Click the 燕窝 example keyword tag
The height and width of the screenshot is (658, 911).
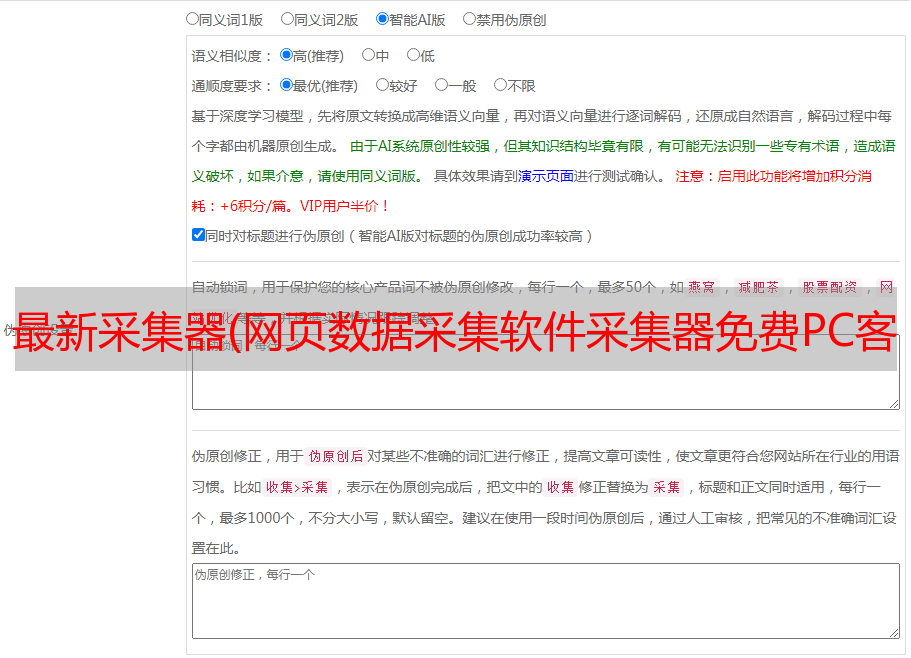(701, 287)
